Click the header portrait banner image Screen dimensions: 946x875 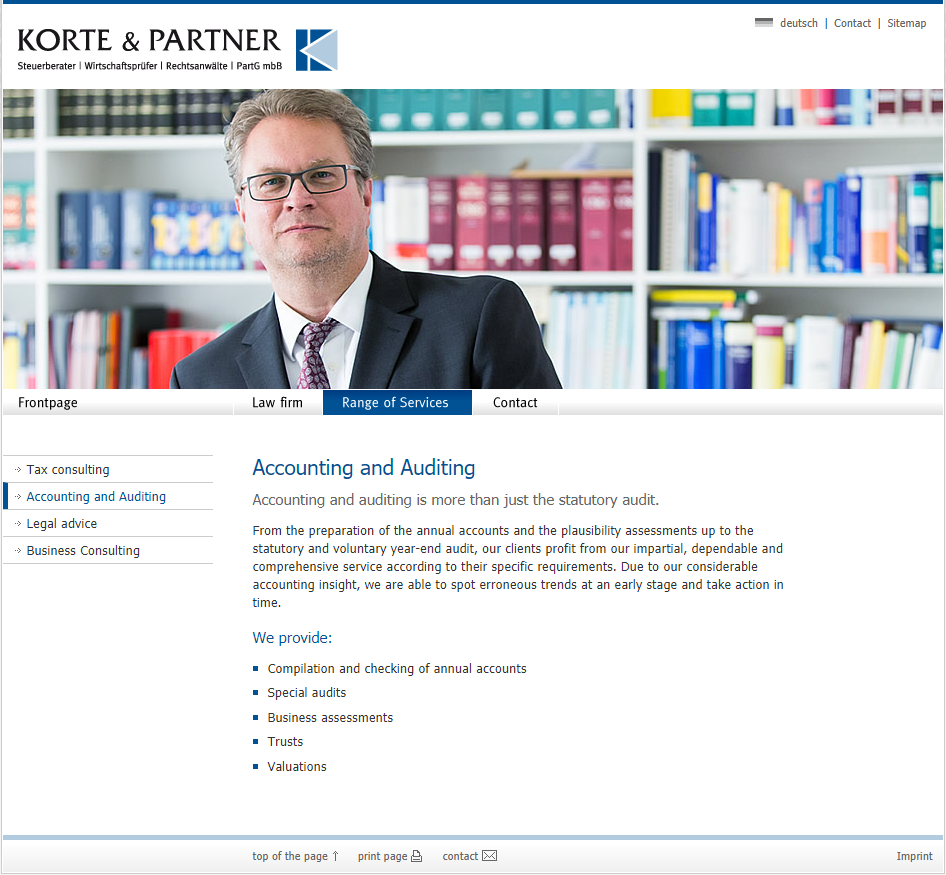473,239
